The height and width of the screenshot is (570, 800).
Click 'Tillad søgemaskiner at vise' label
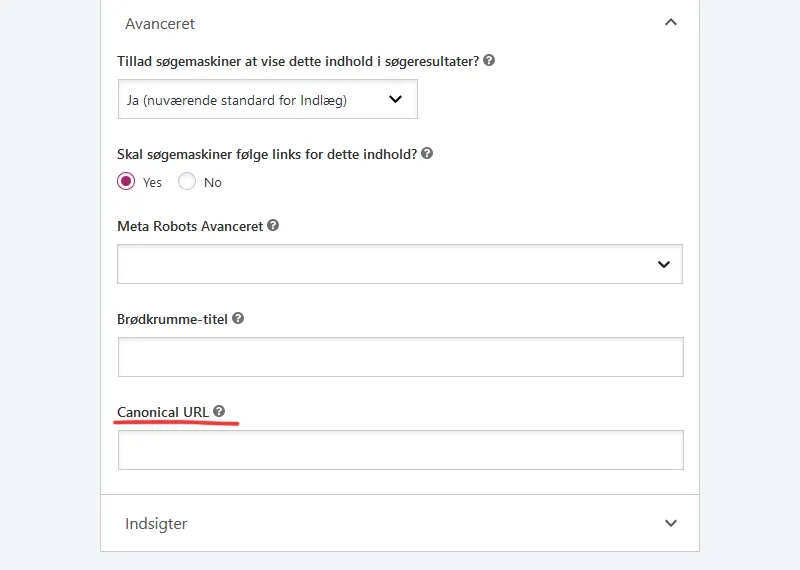298,61
